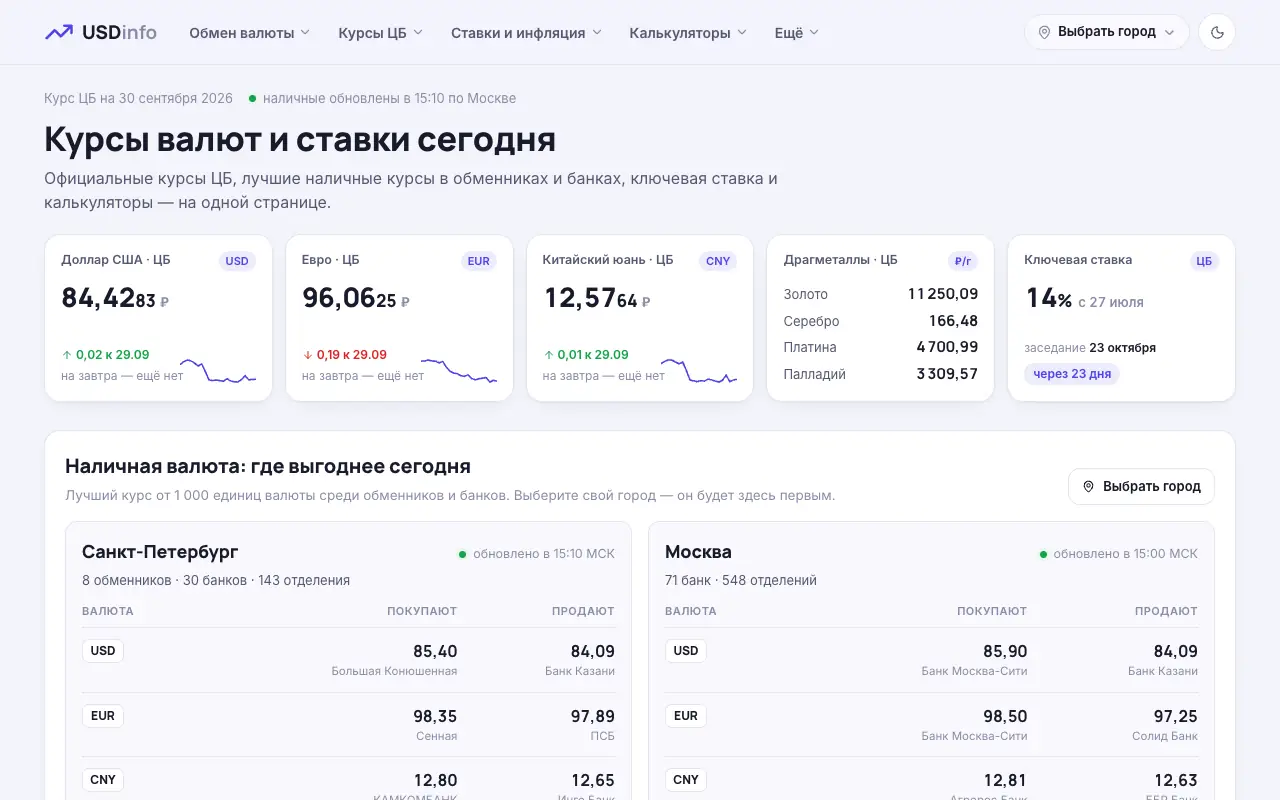
Task: Open the Ключевая ставка card
Action: point(1121,318)
